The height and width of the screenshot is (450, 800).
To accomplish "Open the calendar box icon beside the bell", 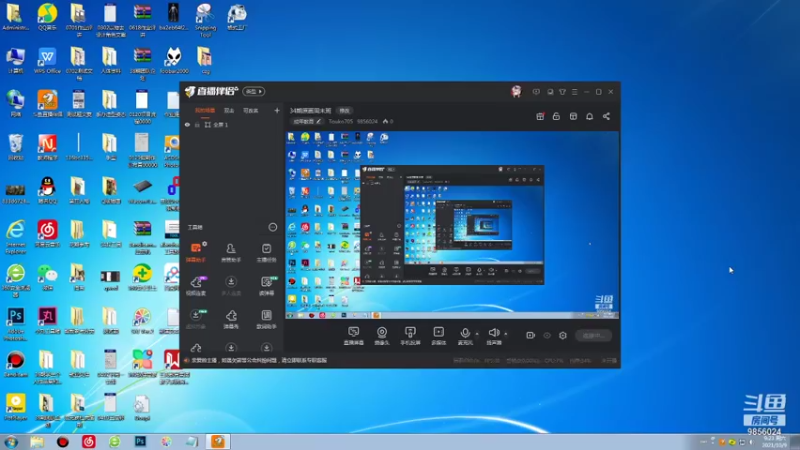I will (573, 116).
